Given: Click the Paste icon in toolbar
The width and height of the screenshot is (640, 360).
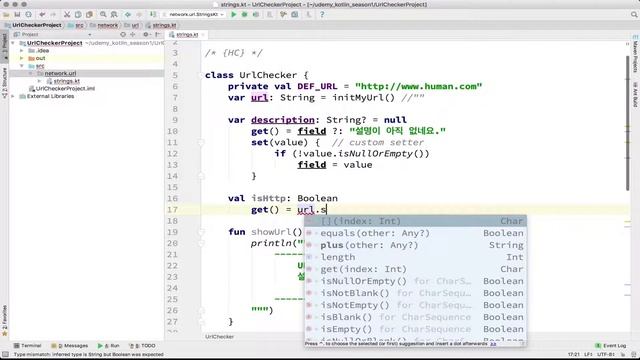Looking at the screenshot, I should tap(89, 15).
